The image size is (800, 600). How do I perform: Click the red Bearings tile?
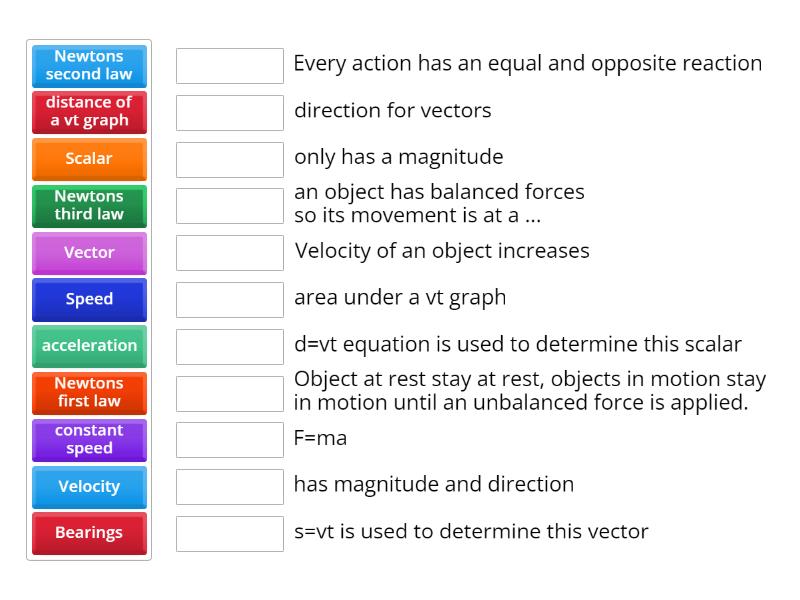pyautogui.click(x=89, y=533)
